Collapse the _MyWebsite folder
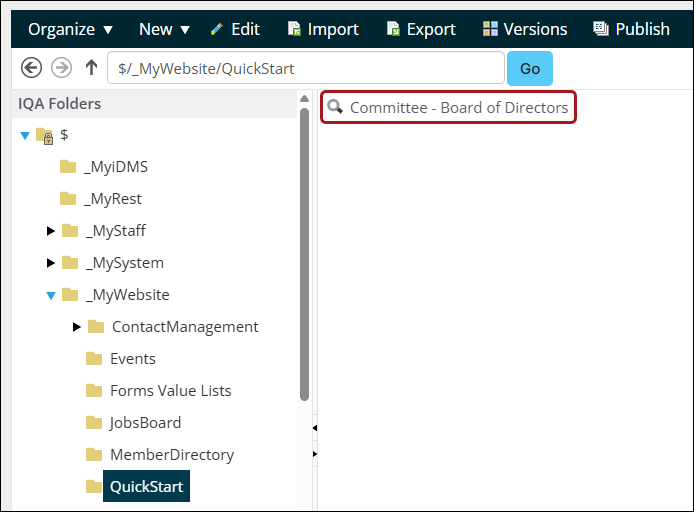 click(51, 295)
